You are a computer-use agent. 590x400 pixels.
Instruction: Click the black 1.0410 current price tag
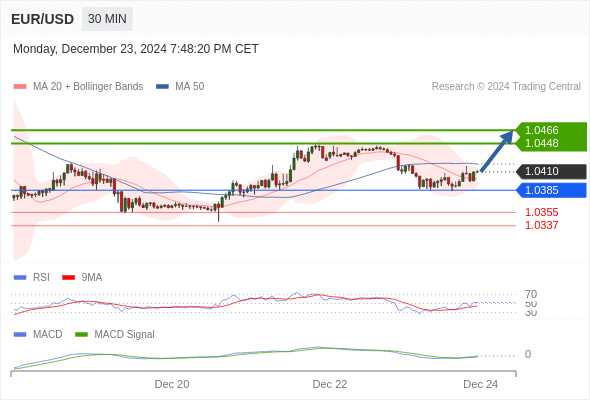coord(551,171)
